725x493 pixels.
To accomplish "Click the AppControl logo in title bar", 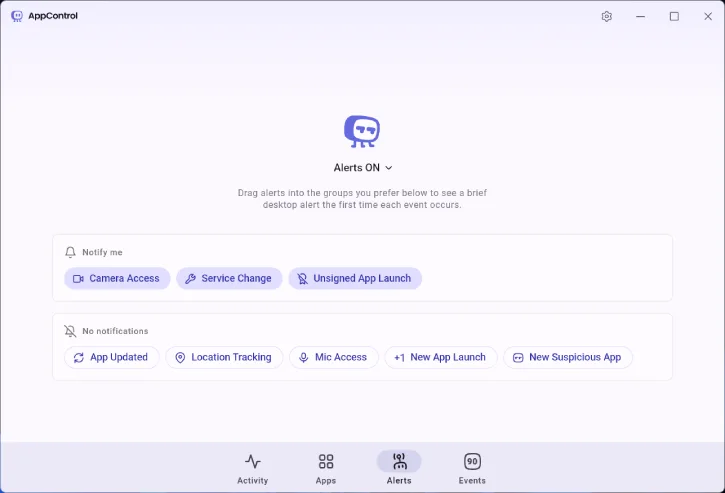I will (x=17, y=16).
